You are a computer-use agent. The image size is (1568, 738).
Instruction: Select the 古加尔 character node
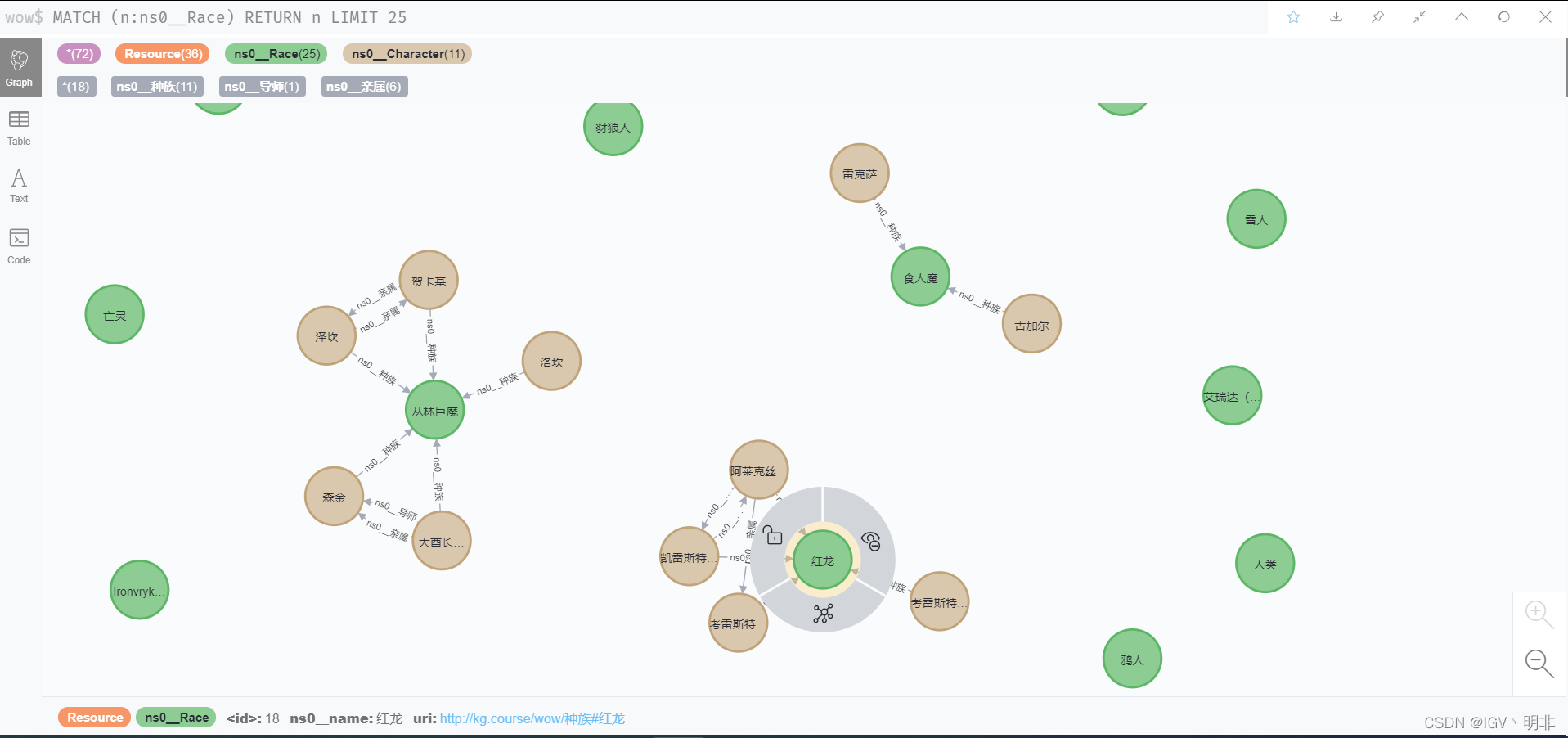click(x=1031, y=325)
